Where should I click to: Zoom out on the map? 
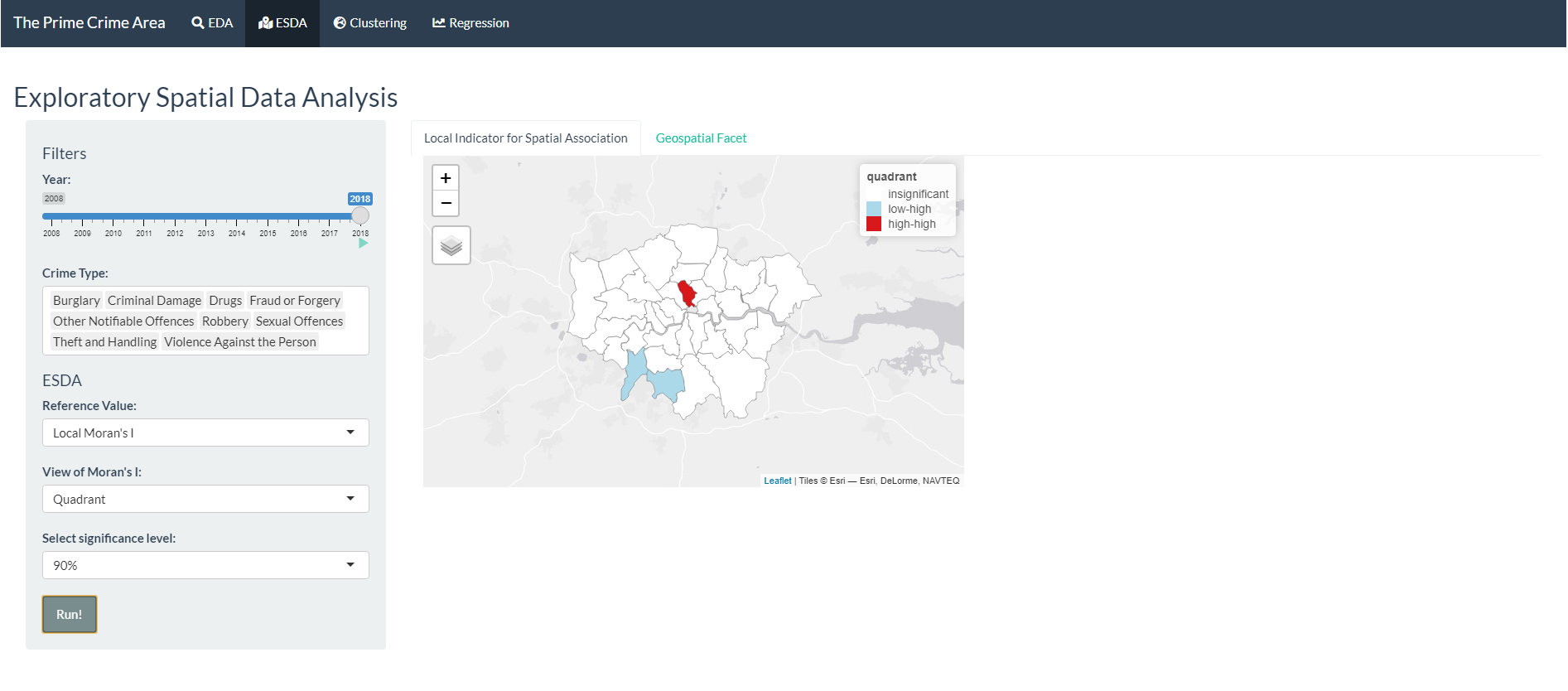click(446, 203)
